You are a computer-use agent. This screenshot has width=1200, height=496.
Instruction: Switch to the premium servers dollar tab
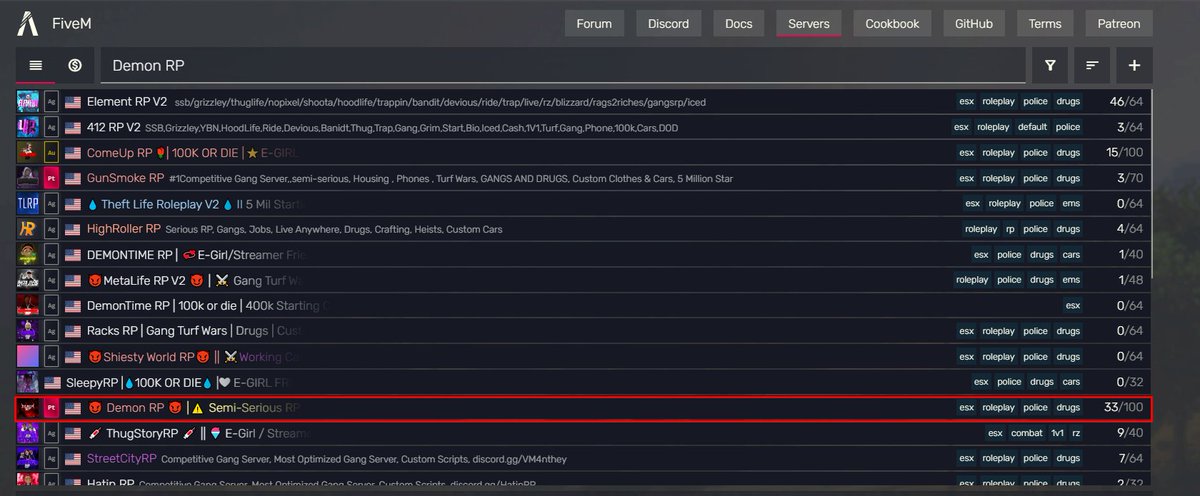click(75, 65)
